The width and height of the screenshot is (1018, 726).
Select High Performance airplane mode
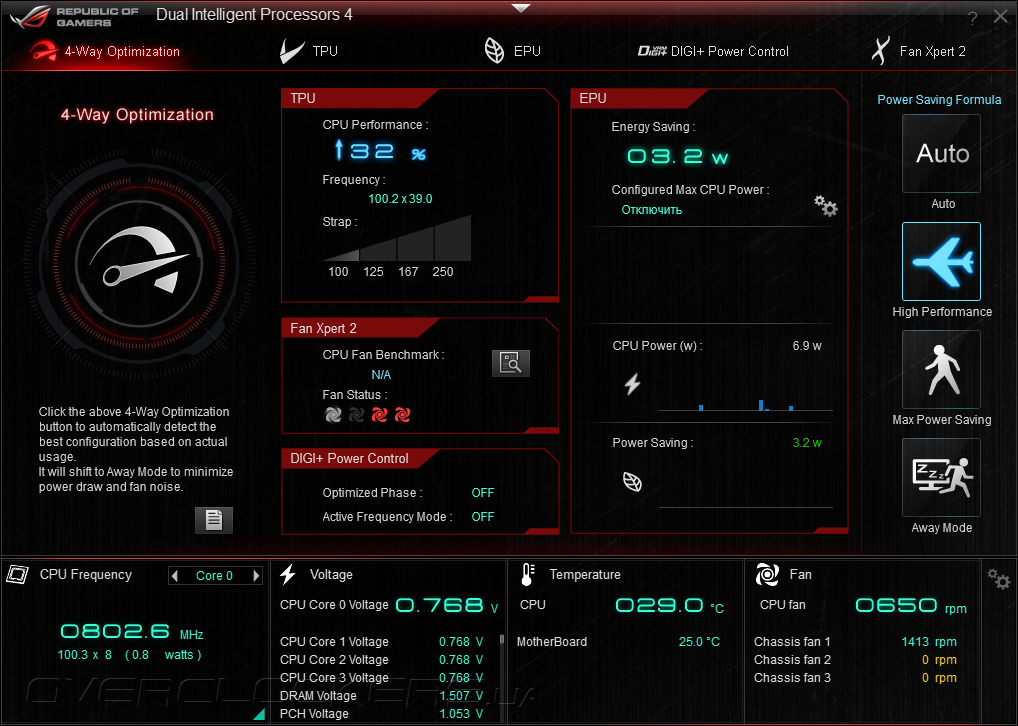point(941,261)
